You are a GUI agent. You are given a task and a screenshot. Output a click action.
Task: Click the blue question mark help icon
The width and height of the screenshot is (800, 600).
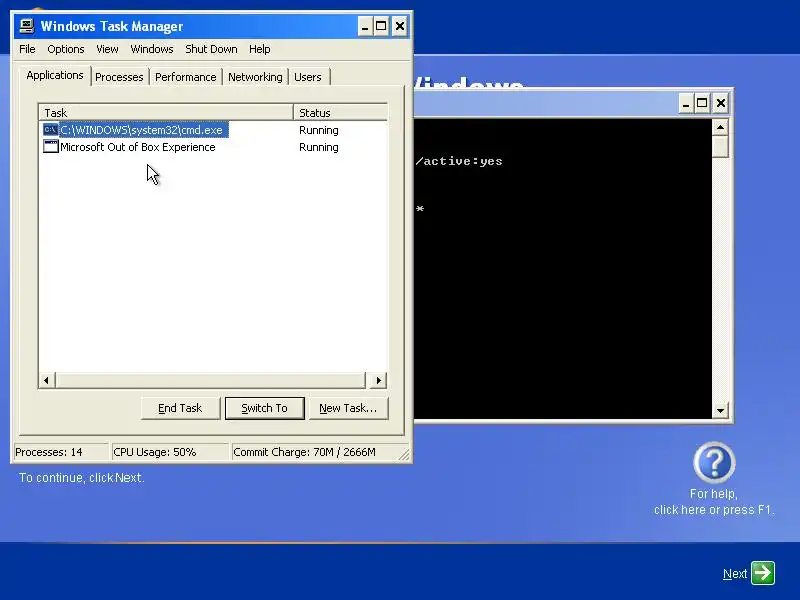tap(714, 463)
